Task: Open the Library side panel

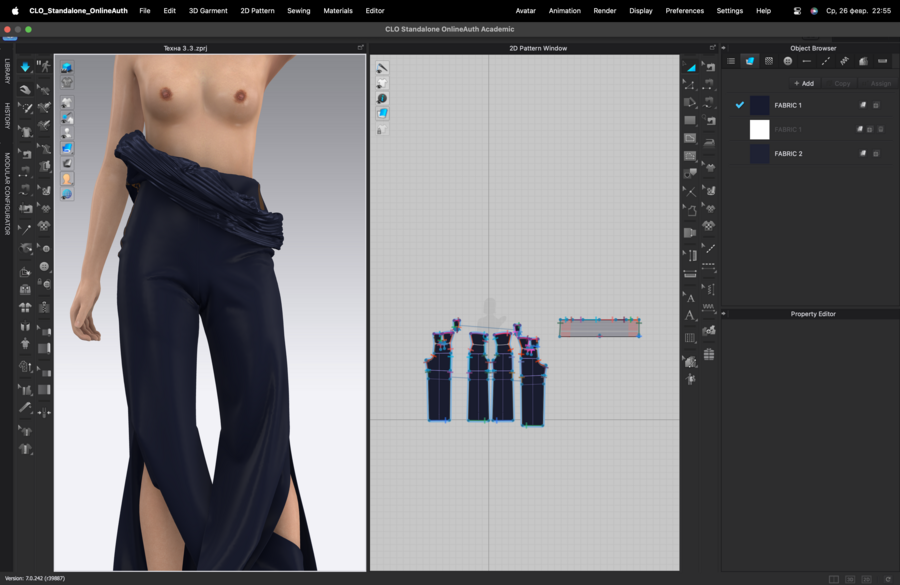Action: (x=7, y=71)
